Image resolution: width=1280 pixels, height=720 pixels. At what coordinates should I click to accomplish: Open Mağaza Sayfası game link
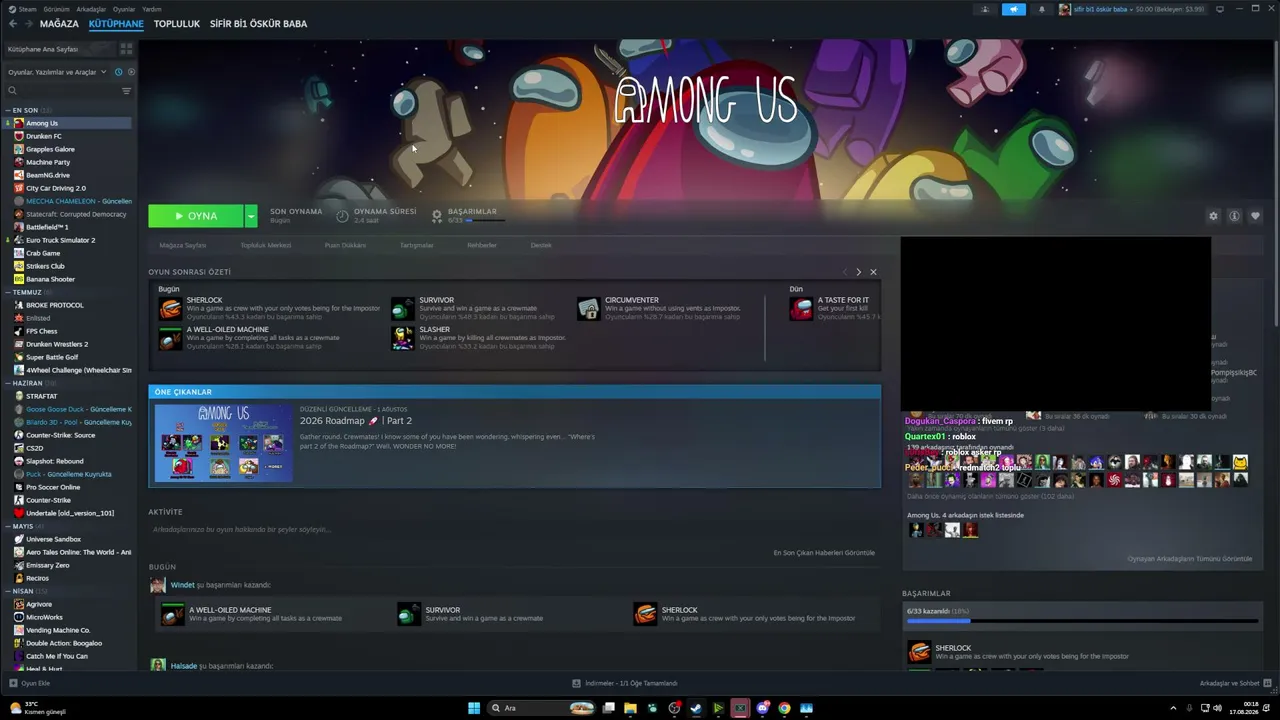pos(182,245)
